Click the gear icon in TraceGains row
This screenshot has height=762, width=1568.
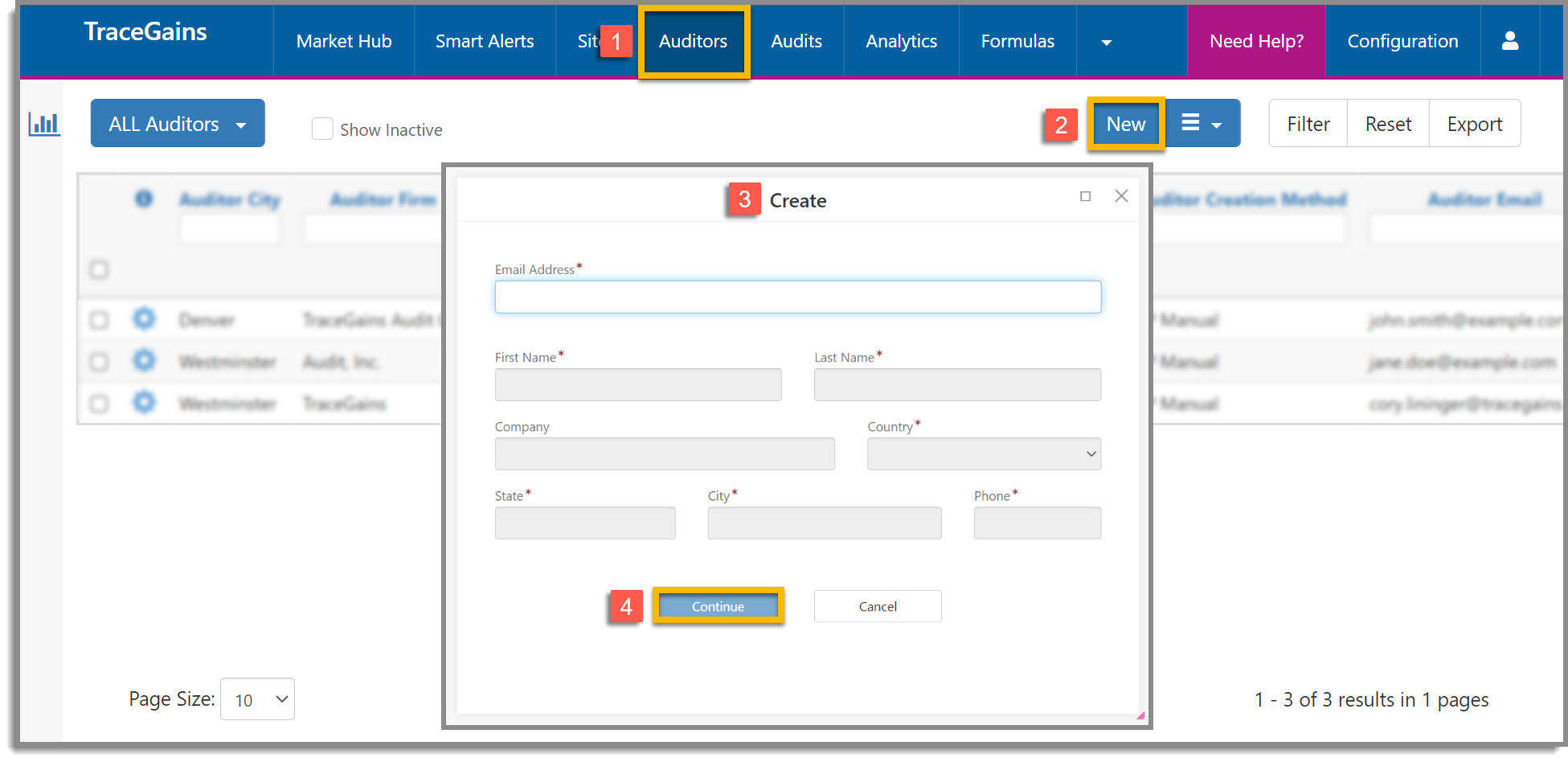[145, 402]
